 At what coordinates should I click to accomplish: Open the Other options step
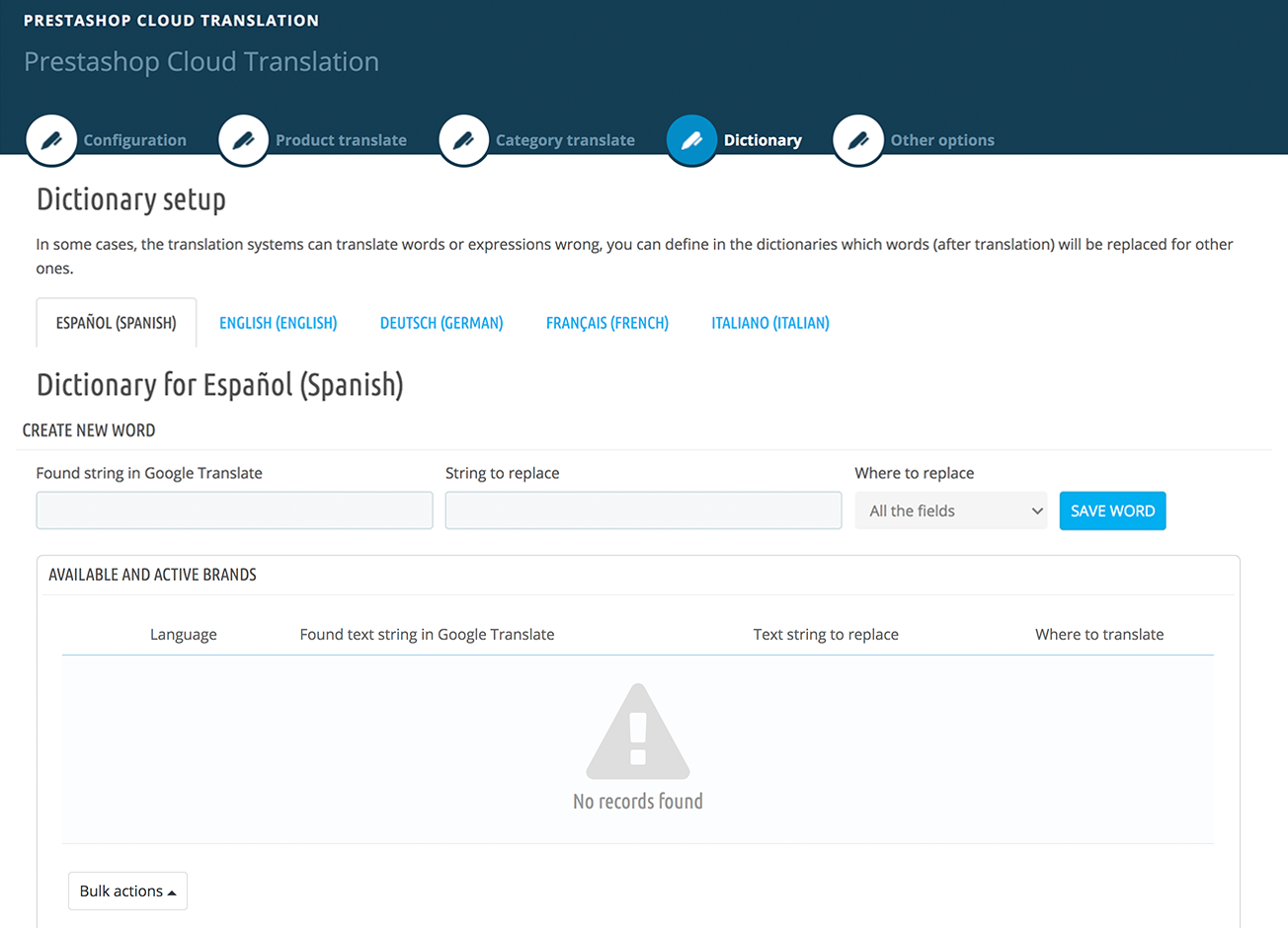point(942,140)
